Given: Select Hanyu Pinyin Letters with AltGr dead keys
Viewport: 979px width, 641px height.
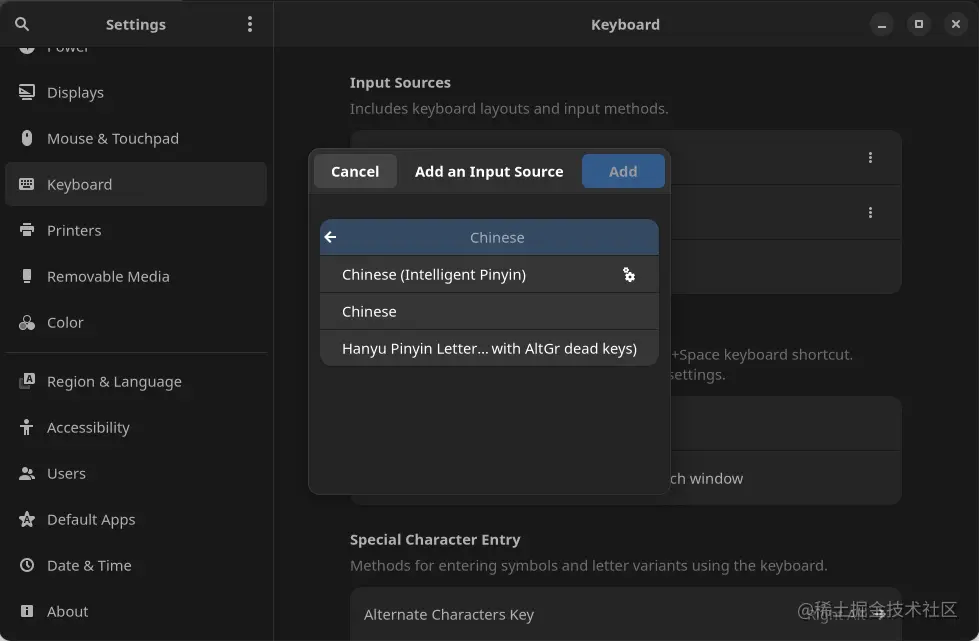Looking at the screenshot, I should [x=489, y=348].
